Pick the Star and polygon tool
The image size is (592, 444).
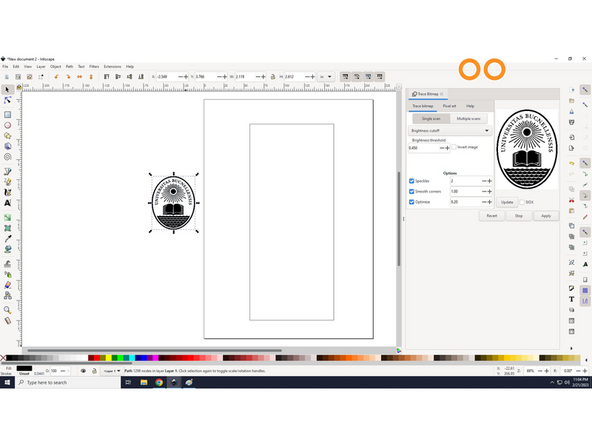(7, 136)
